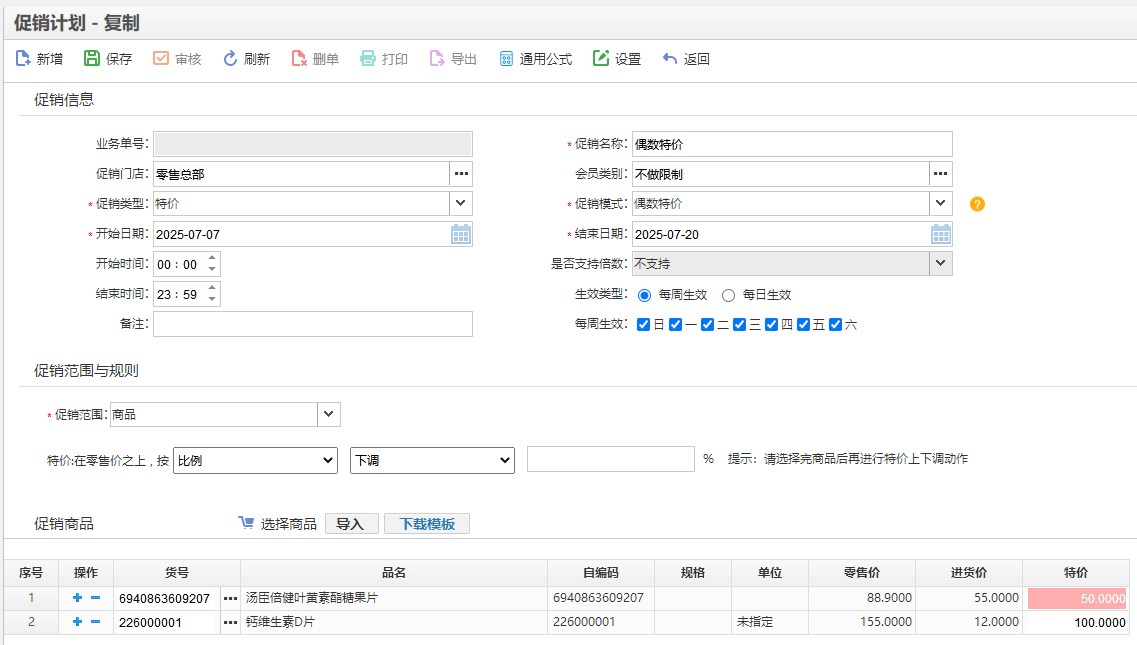1137x645 pixels.
Task: Expand the 促销范围 dropdown
Action: pos(328,414)
